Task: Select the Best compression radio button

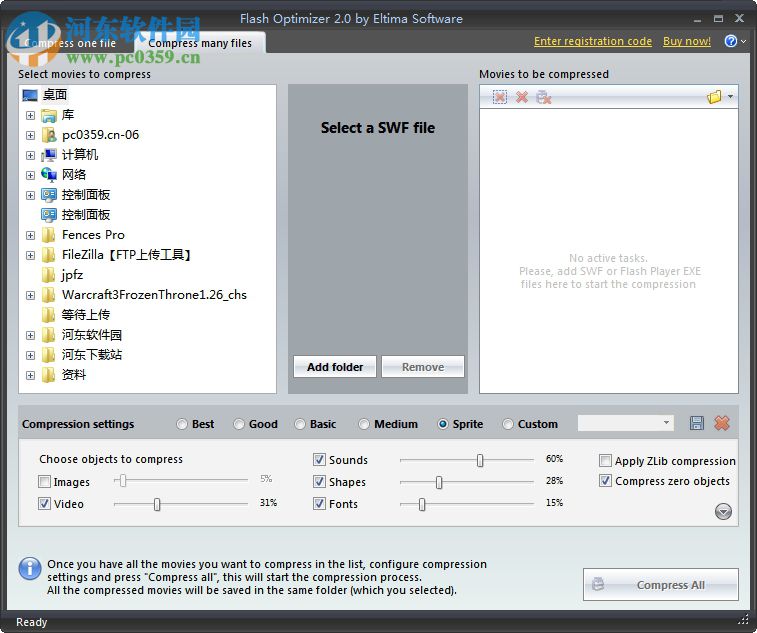Action: coord(182,424)
